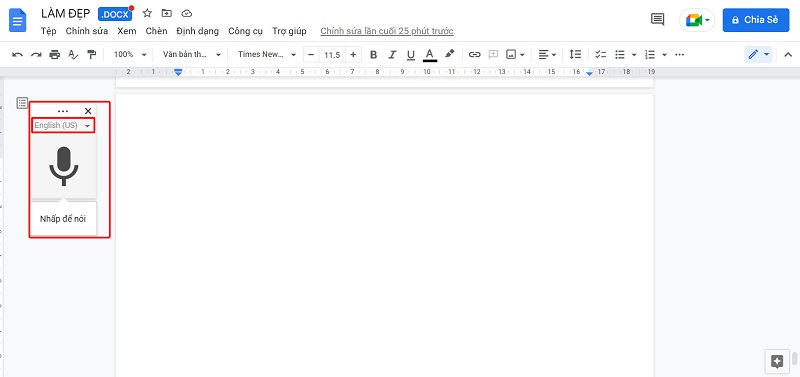
Task: Open the text color picker
Action: [x=430, y=55]
